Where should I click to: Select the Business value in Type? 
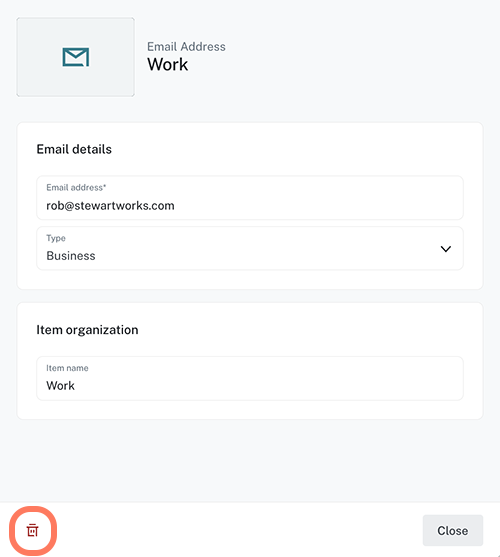coord(71,256)
